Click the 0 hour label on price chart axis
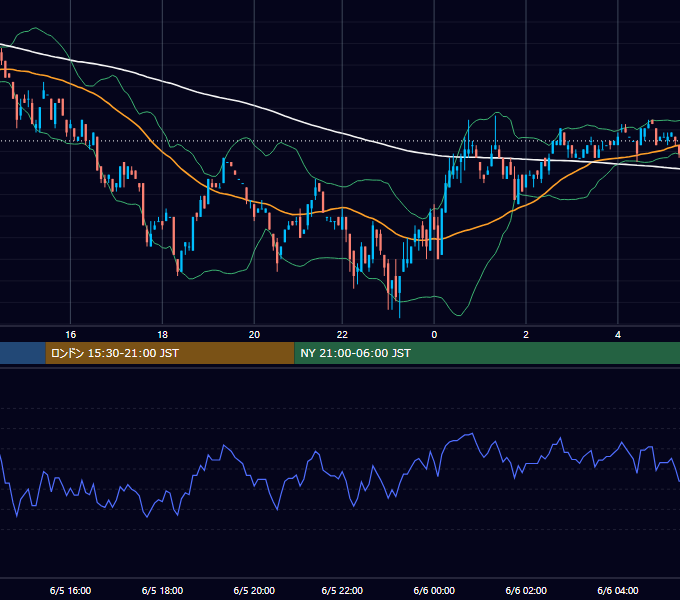The width and height of the screenshot is (680, 600). pyautogui.click(x=434, y=335)
